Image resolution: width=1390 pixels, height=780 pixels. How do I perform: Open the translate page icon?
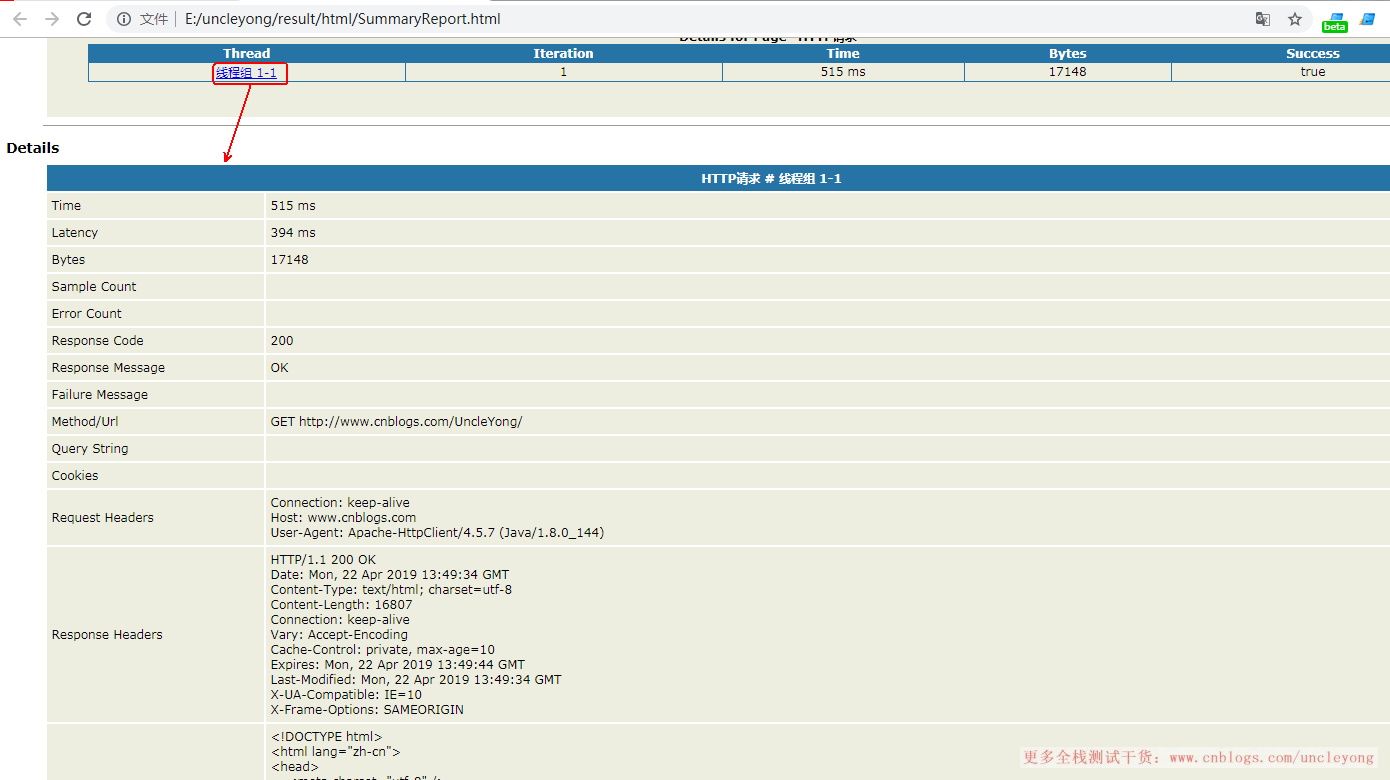pyautogui.click(x=1263, y=19)
